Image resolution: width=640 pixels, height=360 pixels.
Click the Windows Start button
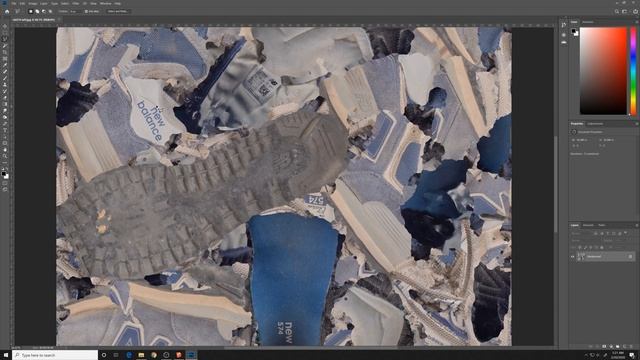coord(6,355)
